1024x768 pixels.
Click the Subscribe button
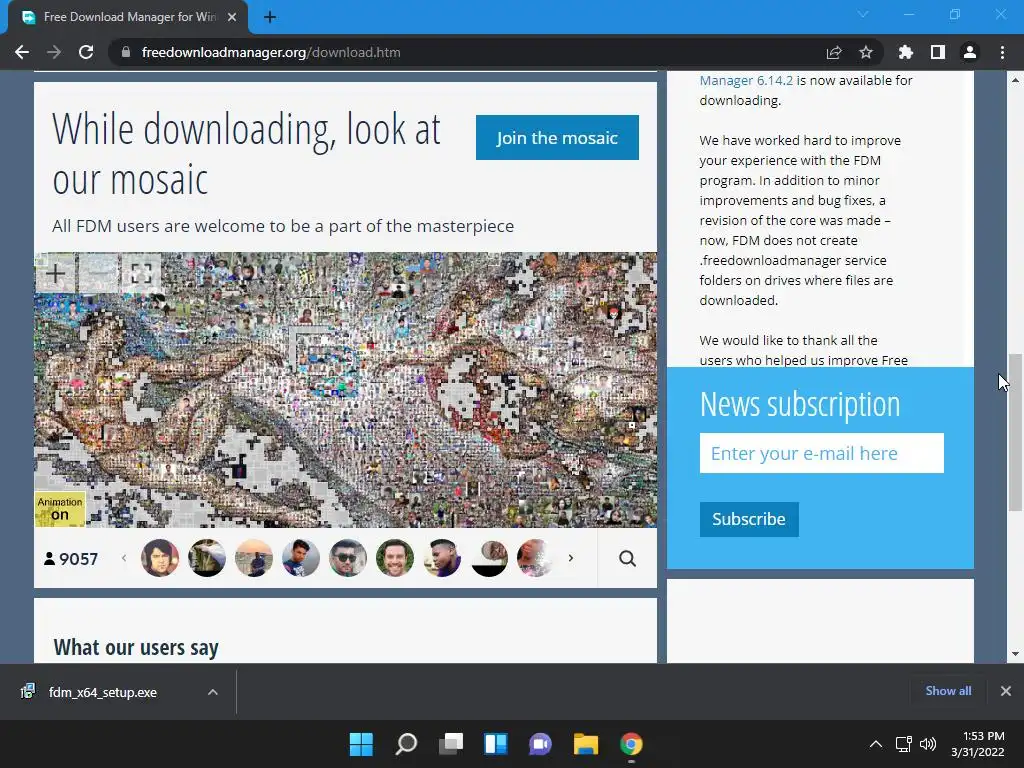point(749,519)
